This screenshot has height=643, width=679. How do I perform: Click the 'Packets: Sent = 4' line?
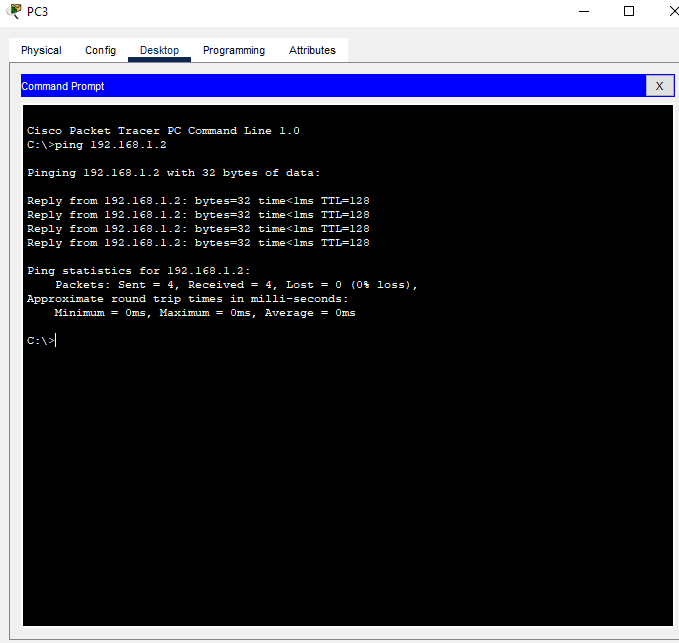tap(236, 285)
